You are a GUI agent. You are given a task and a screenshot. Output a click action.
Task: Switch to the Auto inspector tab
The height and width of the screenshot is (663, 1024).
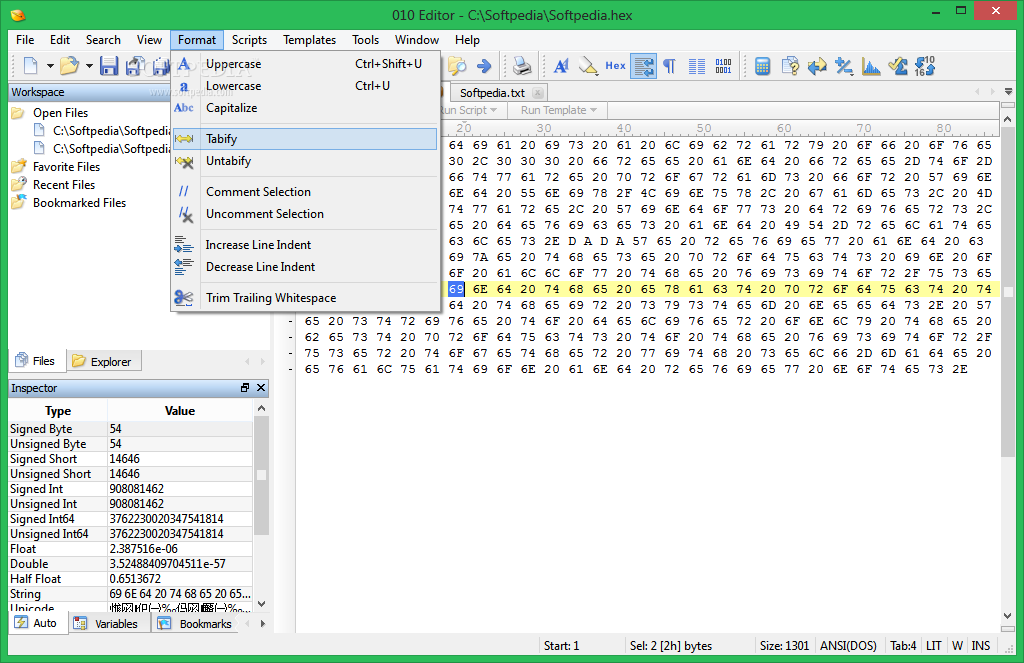(36, 623)
